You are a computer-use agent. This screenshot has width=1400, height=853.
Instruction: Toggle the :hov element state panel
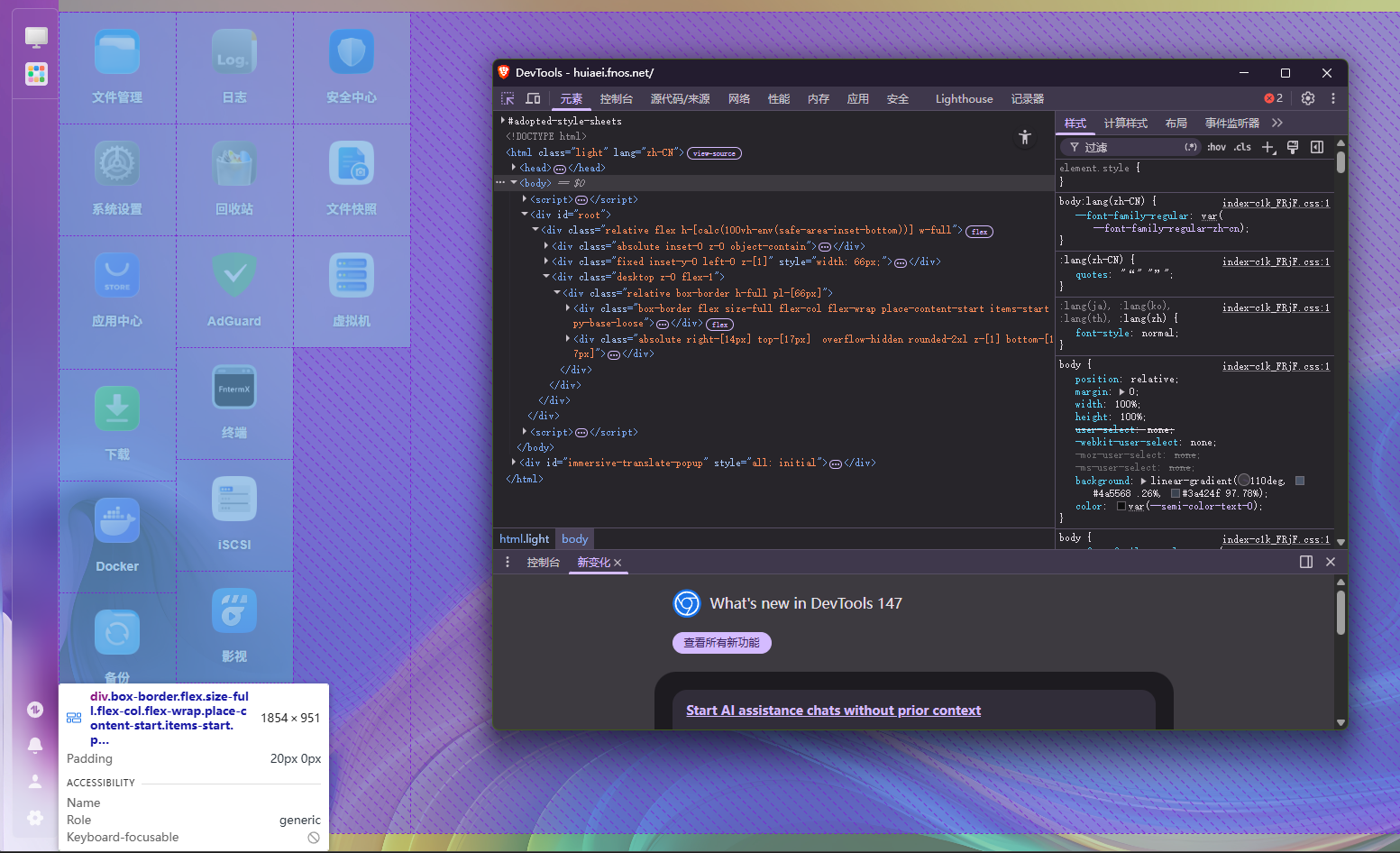click(x=1216, y=147)
